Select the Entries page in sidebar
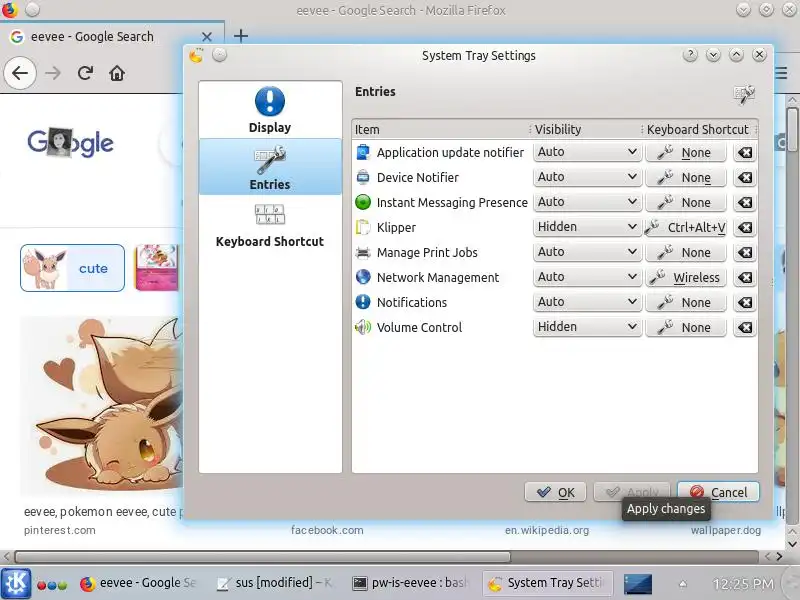 coord(270,167)
